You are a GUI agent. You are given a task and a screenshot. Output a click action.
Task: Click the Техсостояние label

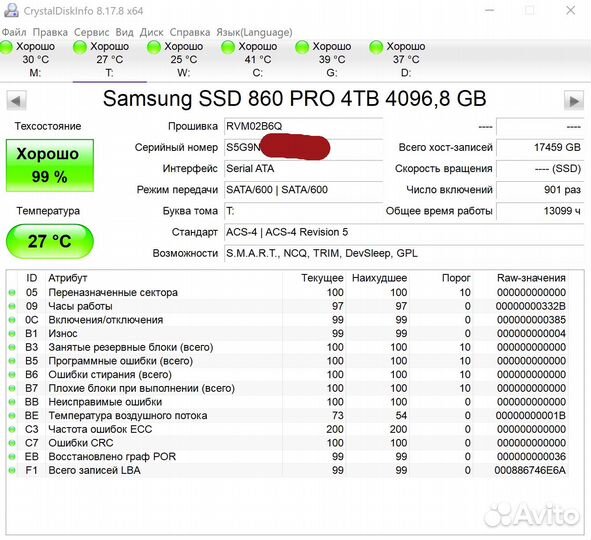coord(48,126)
